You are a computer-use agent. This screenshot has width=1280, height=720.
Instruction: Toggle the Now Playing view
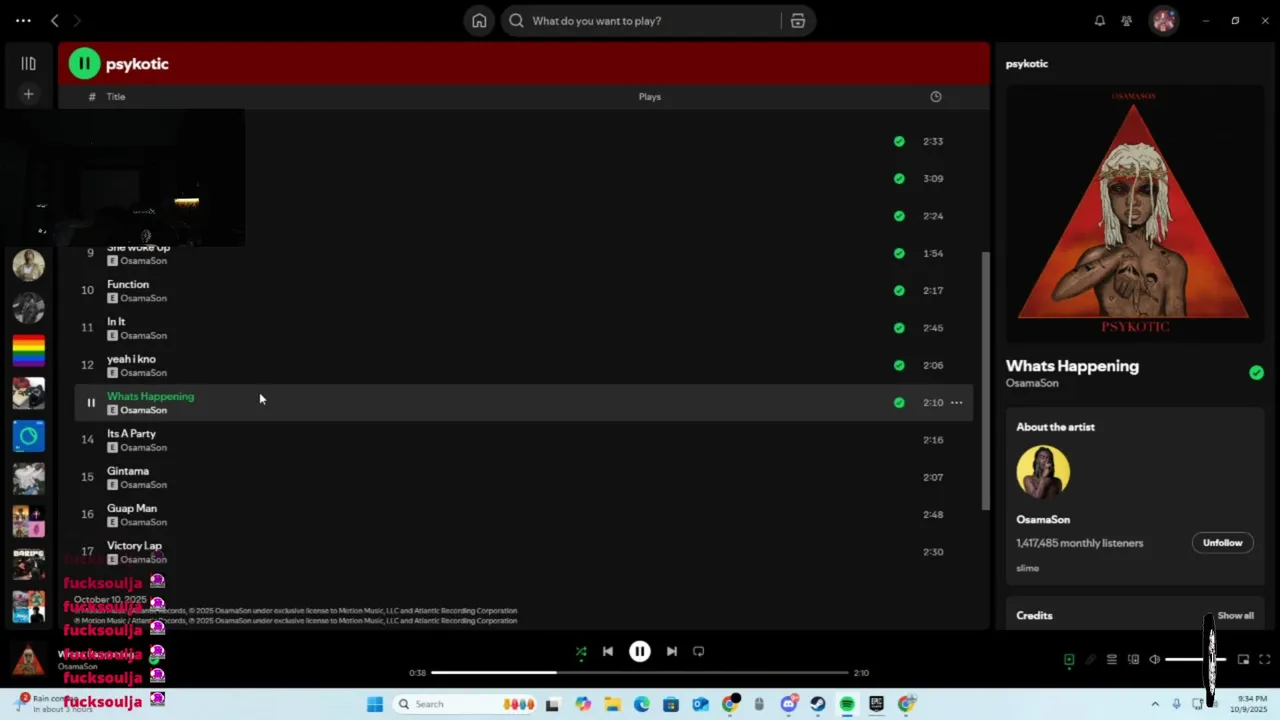pos(1069,660)
